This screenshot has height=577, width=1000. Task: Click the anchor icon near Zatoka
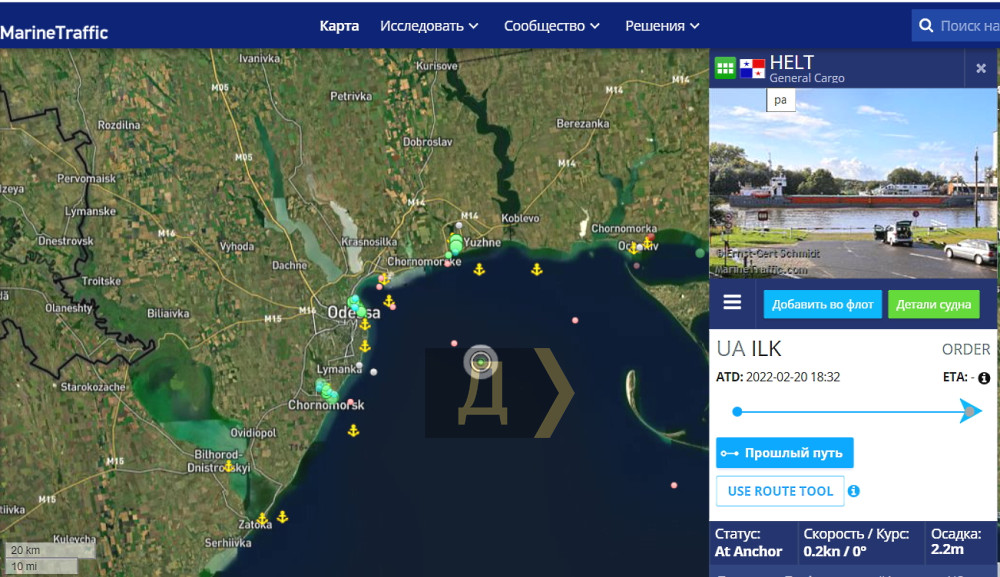click(263, 519)
